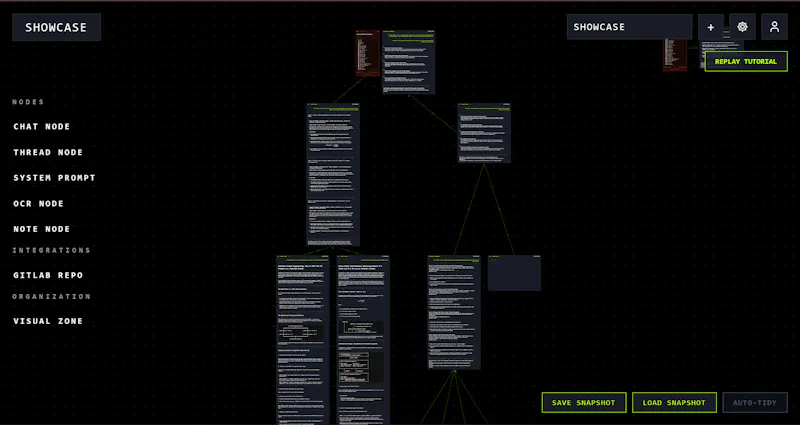
Task: Click the plus icon to add workspace
Action: click(x=711, y=27)
